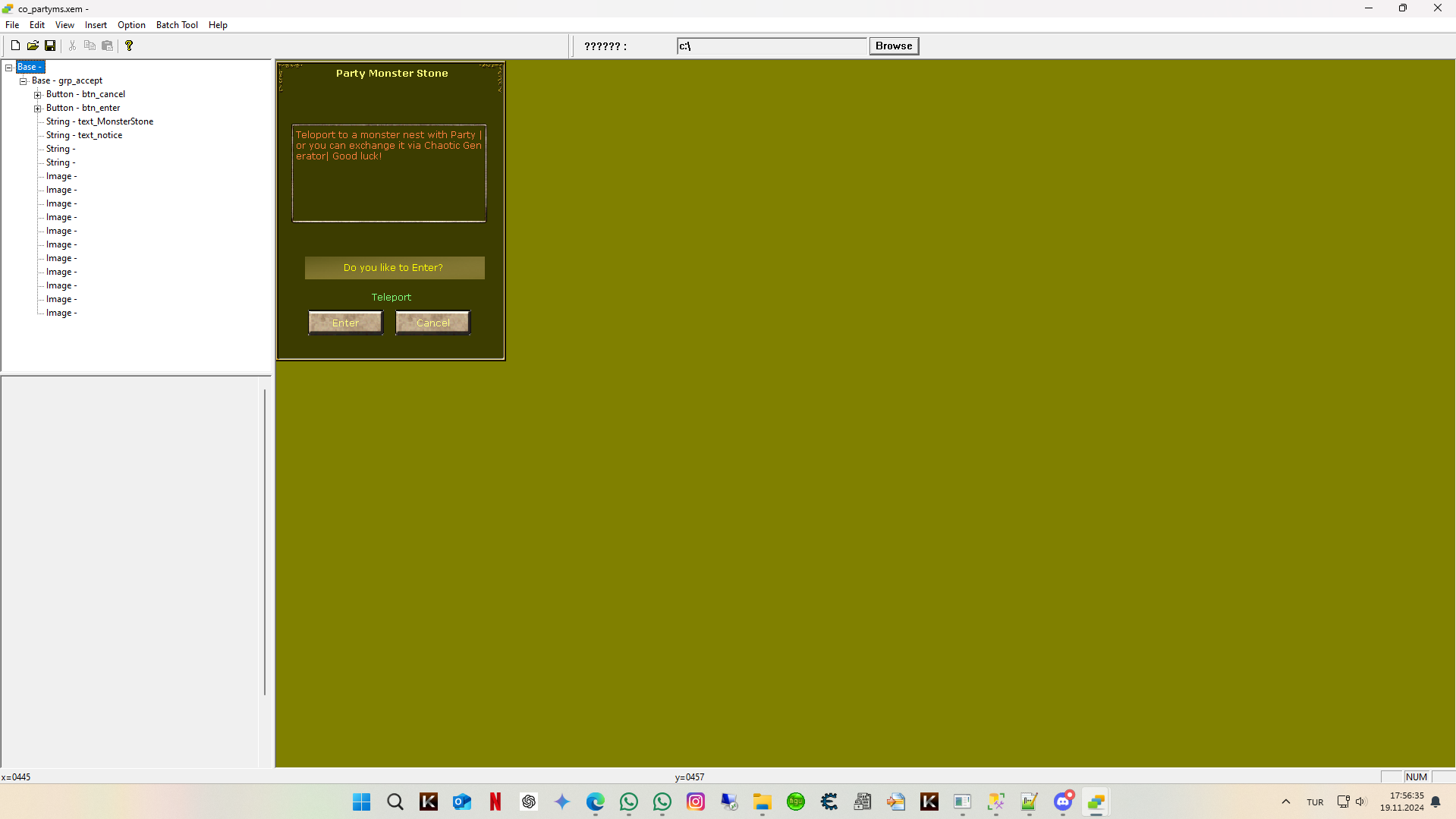
Task: Open the Batch Tool menu
Action: click(176, 24)
